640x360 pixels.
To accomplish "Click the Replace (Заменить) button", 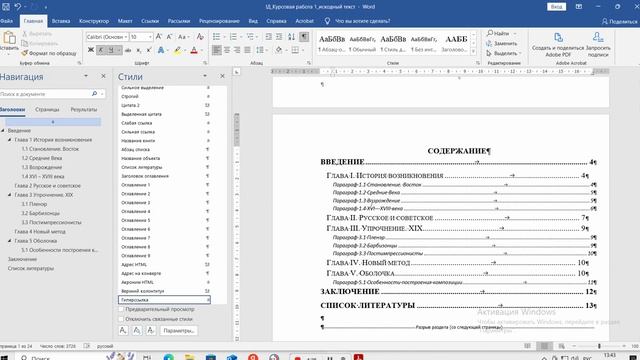I will point(502,43).
